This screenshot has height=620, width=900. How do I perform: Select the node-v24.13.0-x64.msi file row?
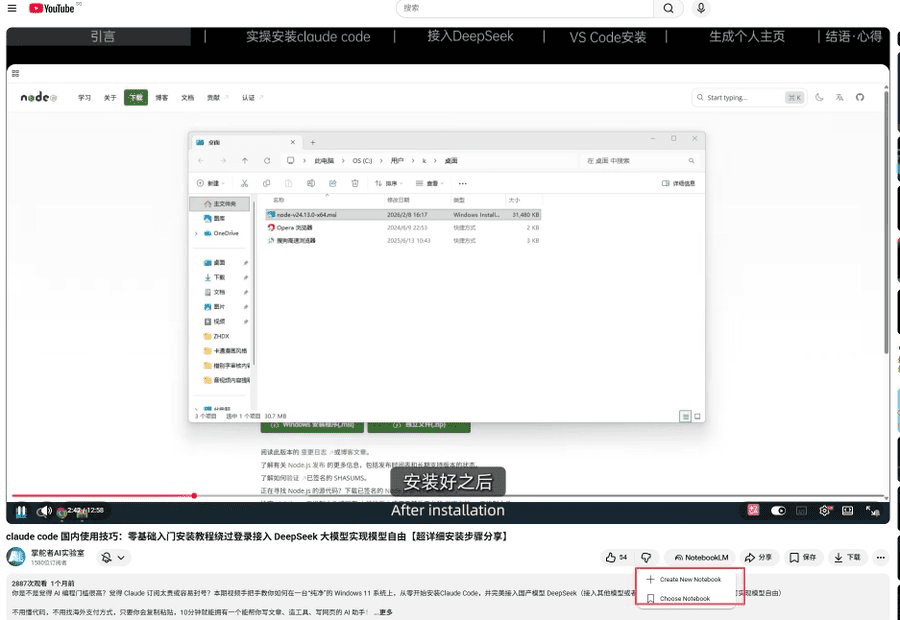pyautogui.click(x=404, y=214)
